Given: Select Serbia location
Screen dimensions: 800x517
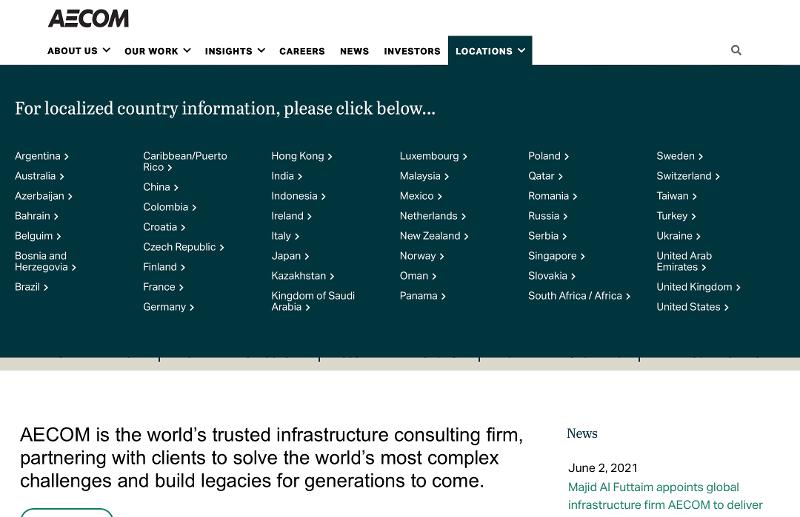Looking at the screenshot, I should [x=547, y=236].
